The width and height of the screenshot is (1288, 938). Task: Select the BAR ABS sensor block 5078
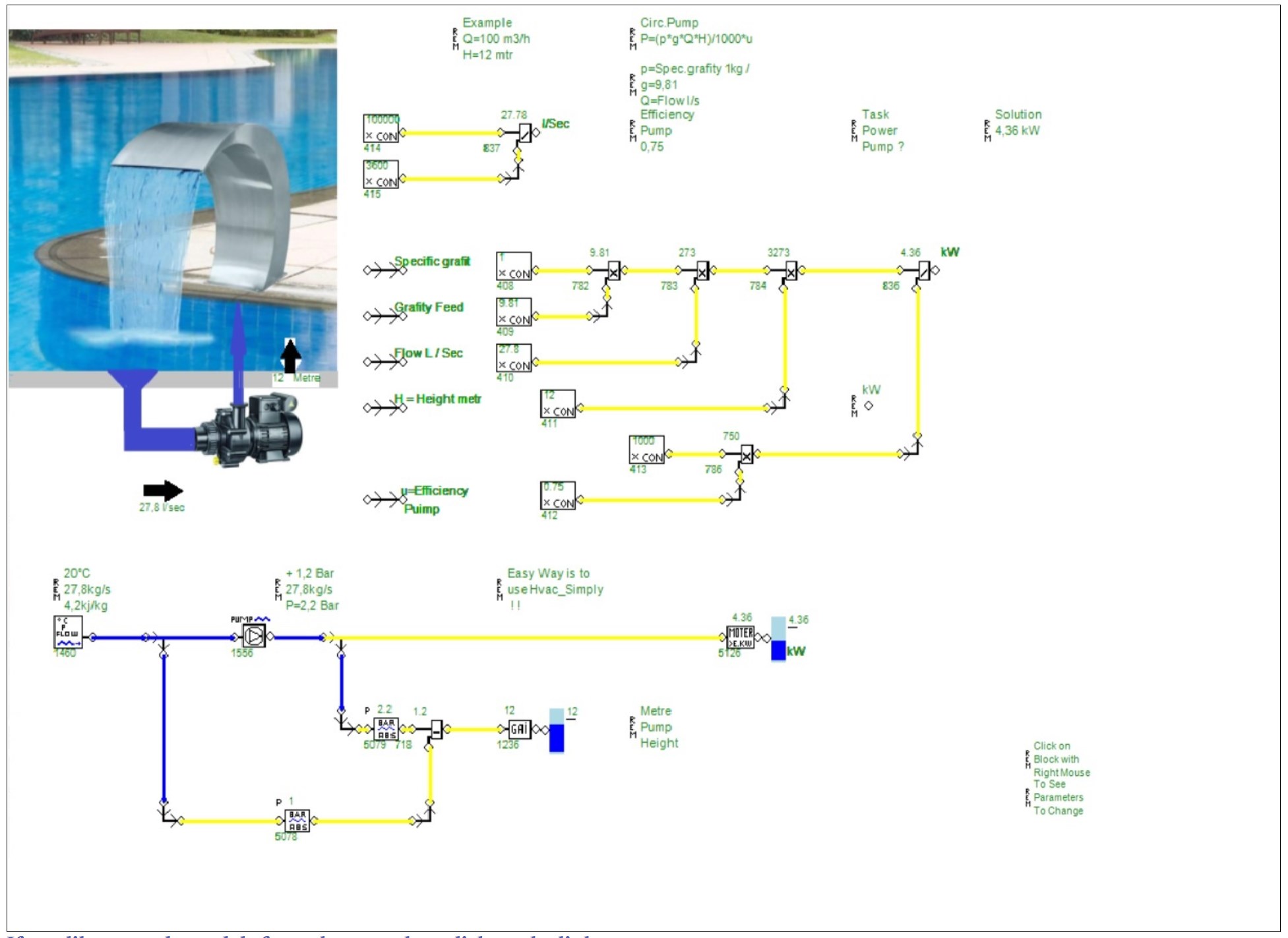point(297,821)
